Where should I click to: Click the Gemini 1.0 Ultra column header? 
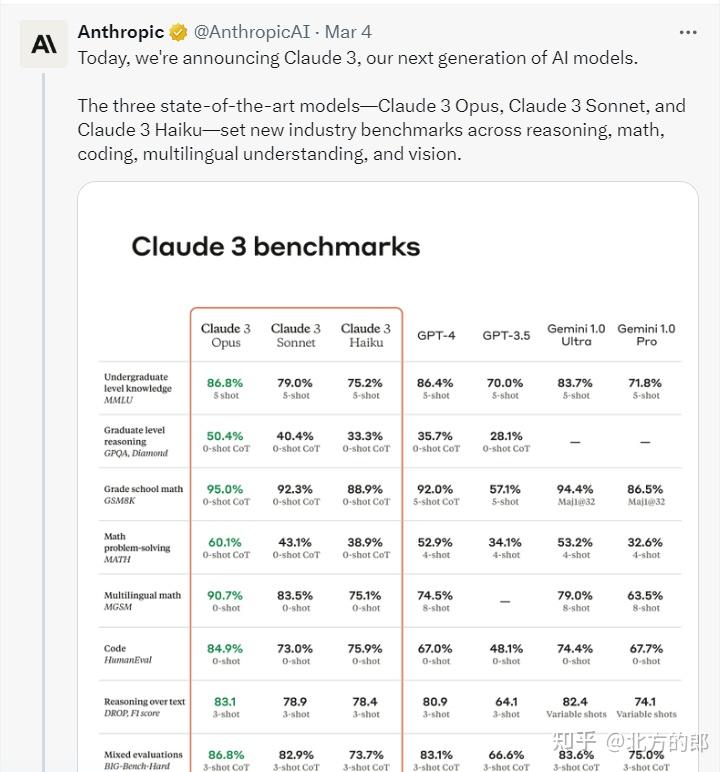tap(576, 335)
